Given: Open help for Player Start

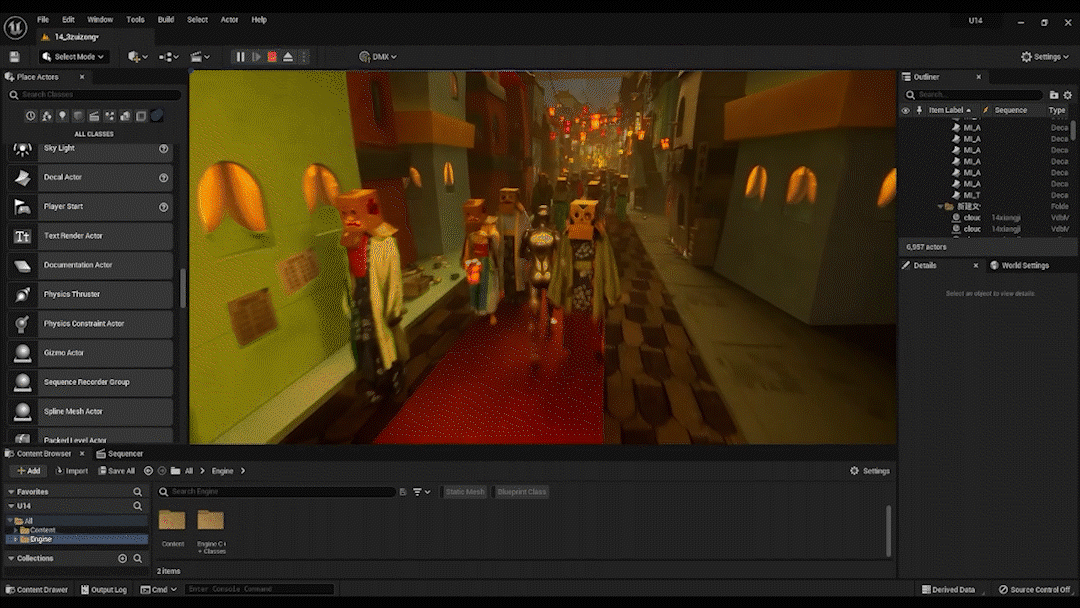Looking at the screenshot, I should (163, 207).
